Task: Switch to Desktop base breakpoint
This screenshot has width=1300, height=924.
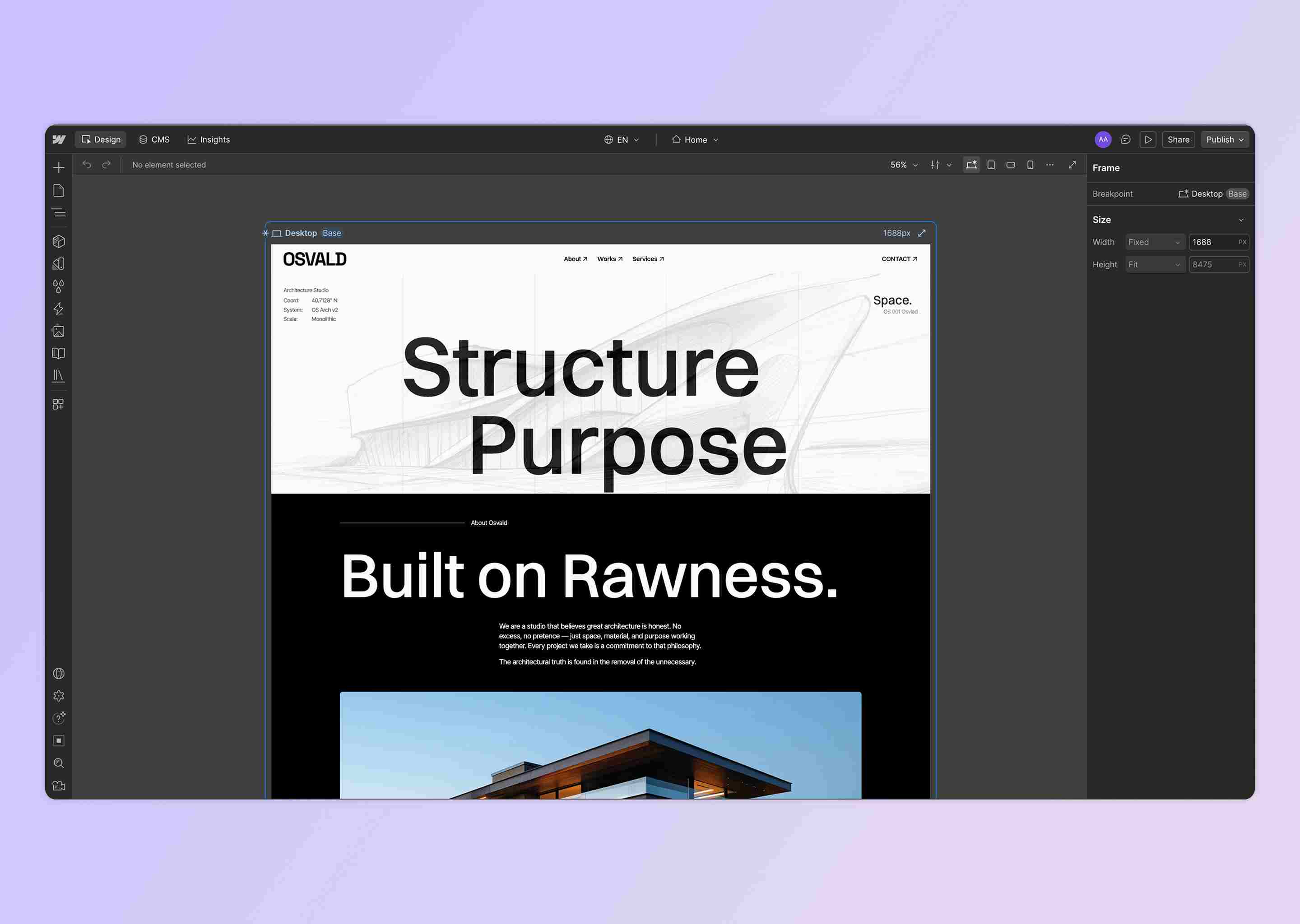Action: pyautogui.click(x=971, y=164)
